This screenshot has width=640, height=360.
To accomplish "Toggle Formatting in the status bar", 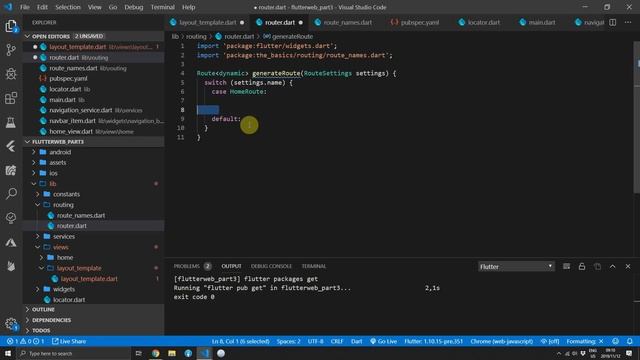I will 585,341.
